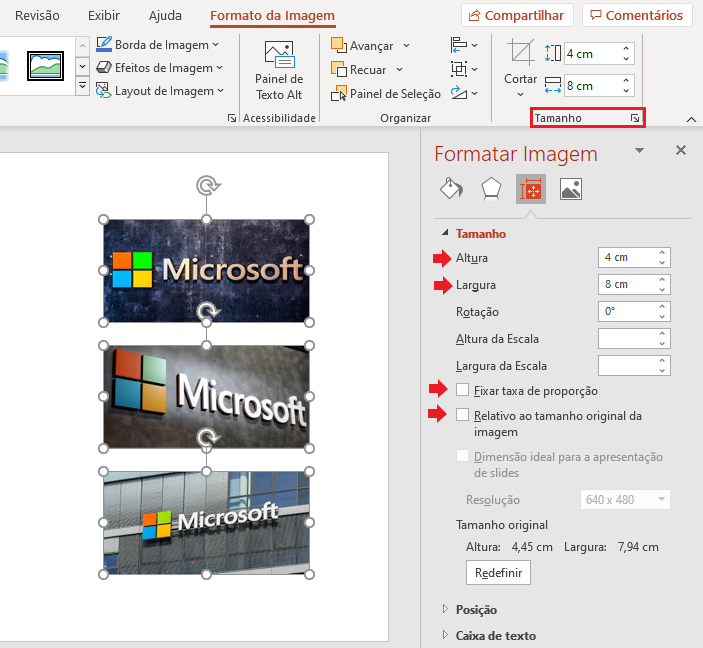Image resolution: width=703 pixels, height=648 pixels.
Task: Click the Avançar bring forward button
Action: (x=362, y=46)
